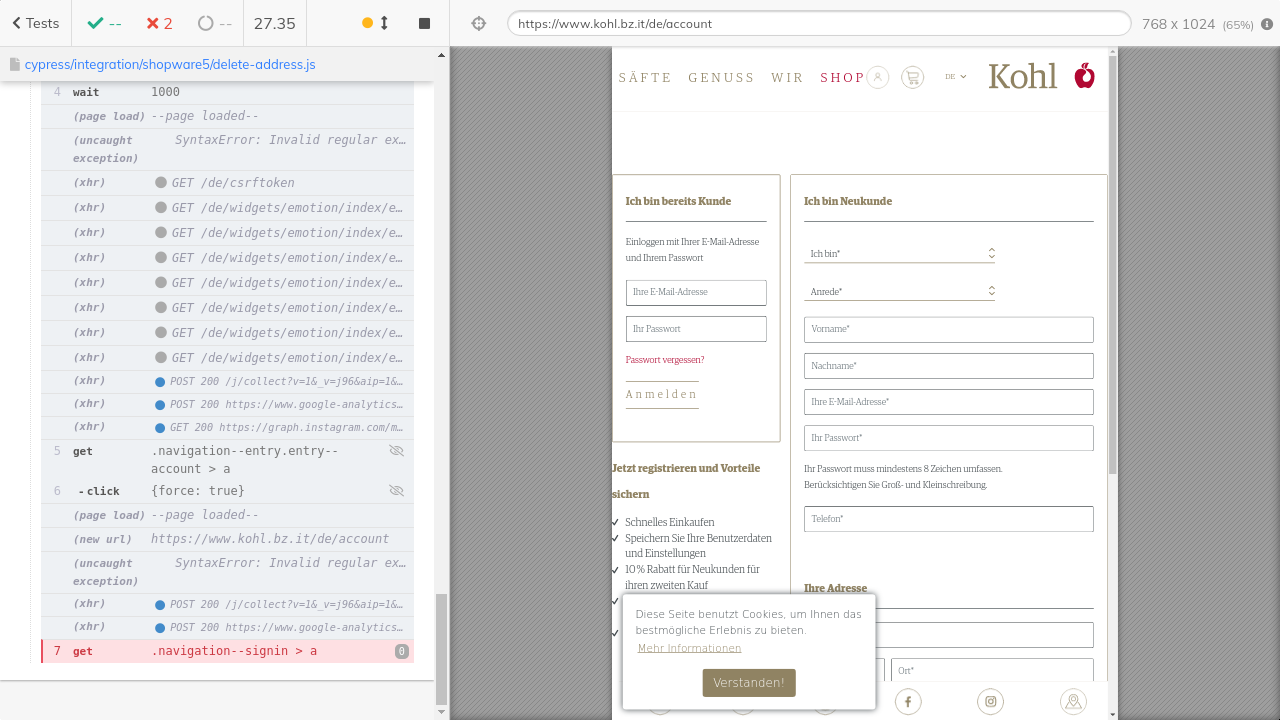Toggle the auto-scrolling arrows icon
The image size is (1280, 720).
[x=384, y=23]
